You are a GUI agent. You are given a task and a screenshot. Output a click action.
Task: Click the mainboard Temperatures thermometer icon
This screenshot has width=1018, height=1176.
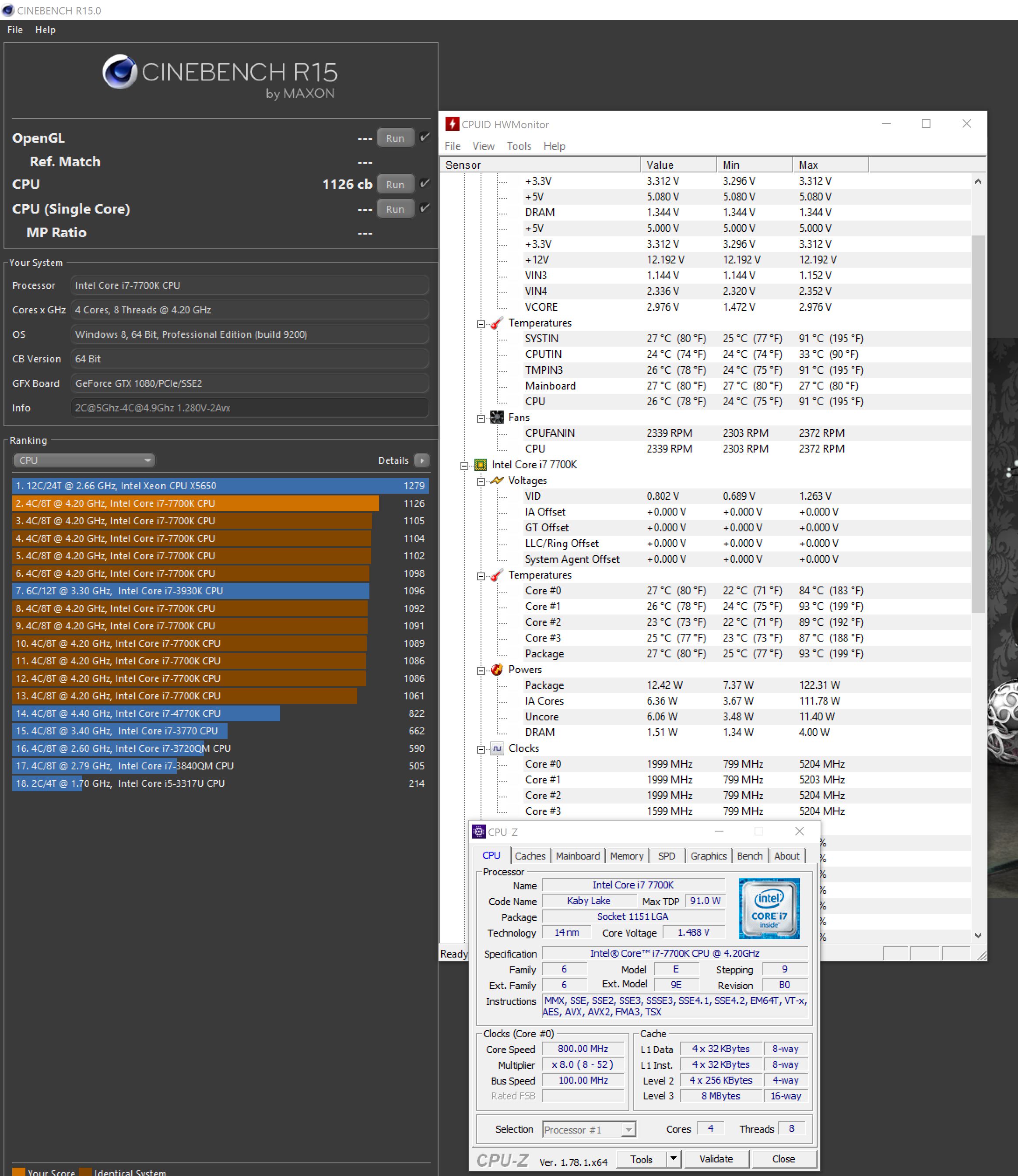pyautogui.click(x=497, y=323)
